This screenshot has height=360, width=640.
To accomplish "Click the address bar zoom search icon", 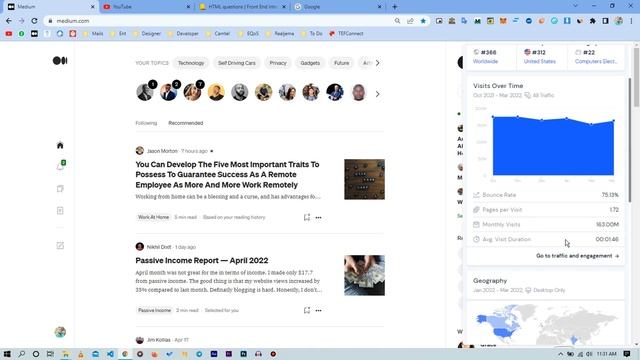I will (x=397, y=21).
